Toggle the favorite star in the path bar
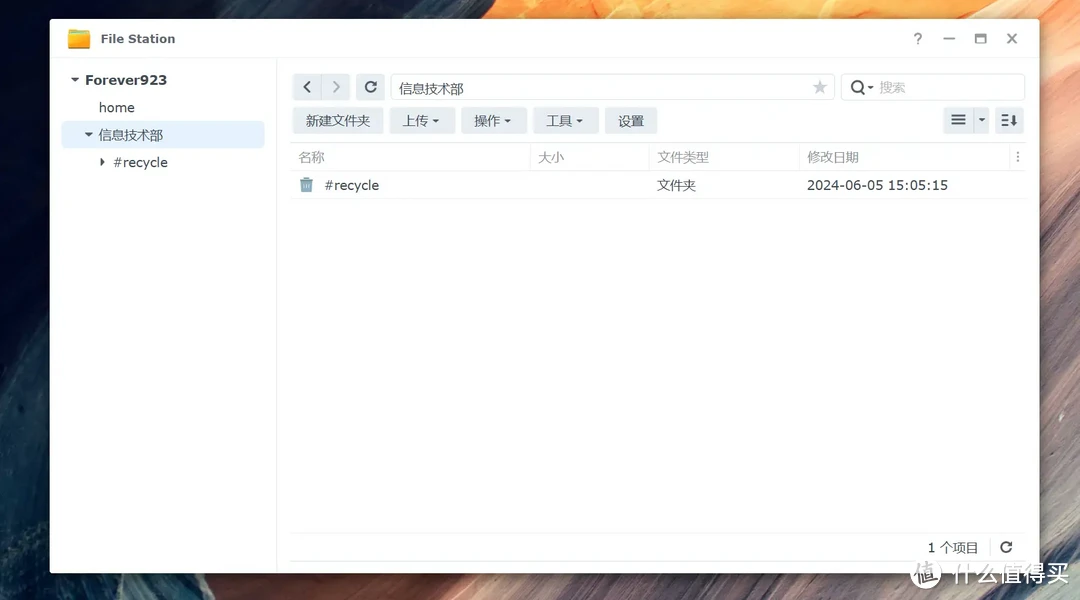Viewport: 1080px width, 600px height. pos(819,87)
